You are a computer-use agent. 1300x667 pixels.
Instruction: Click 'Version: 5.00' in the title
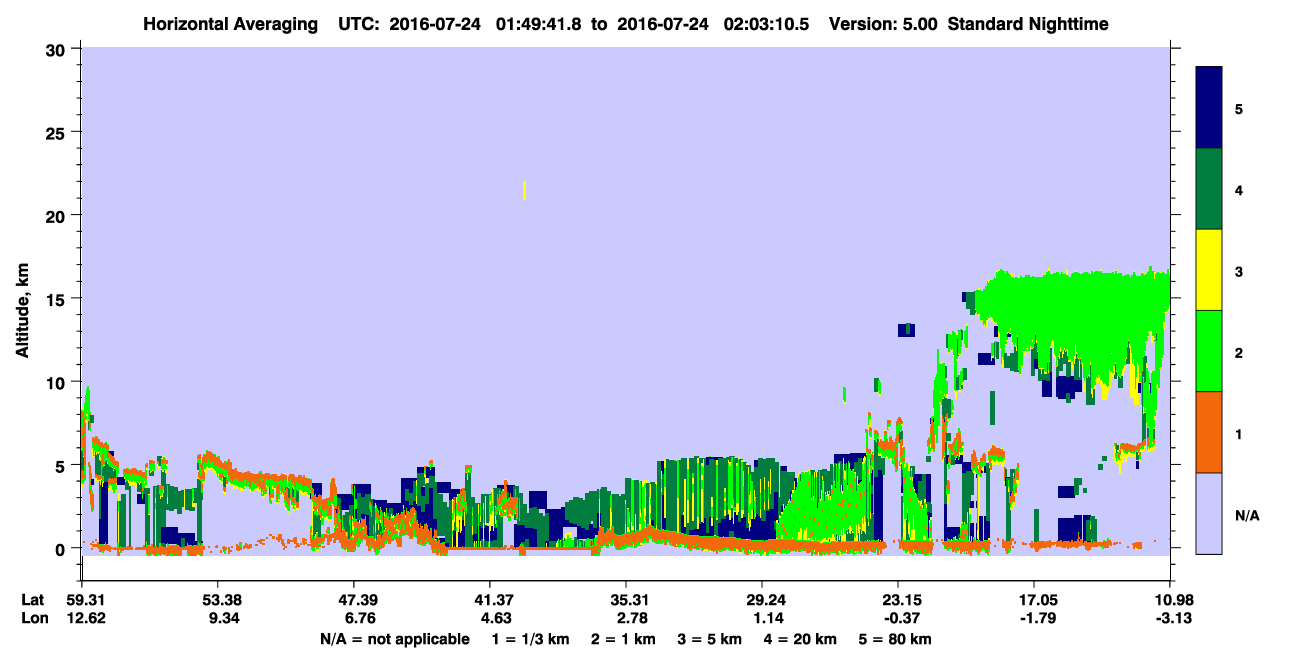[x=883, y=24]
